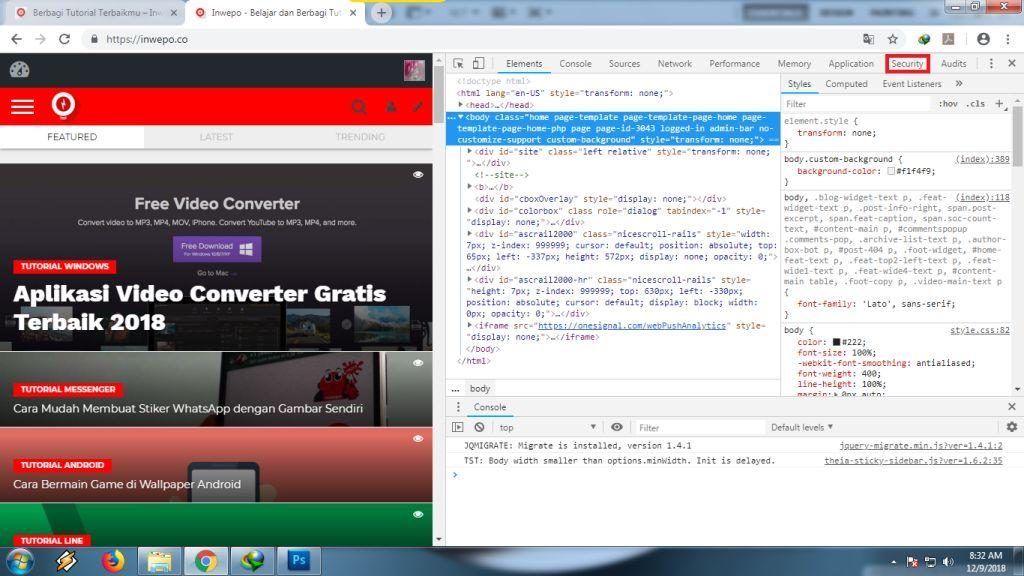Open the style.css:82 source link
This screenshot has width=1024, height=576.
[x=980, y=330]
